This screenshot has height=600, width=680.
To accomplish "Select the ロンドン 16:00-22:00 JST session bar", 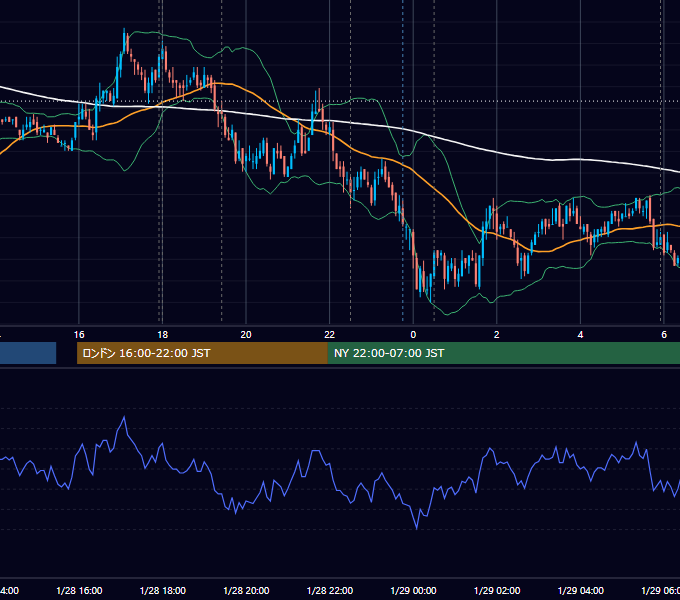I will coord(202,353).
